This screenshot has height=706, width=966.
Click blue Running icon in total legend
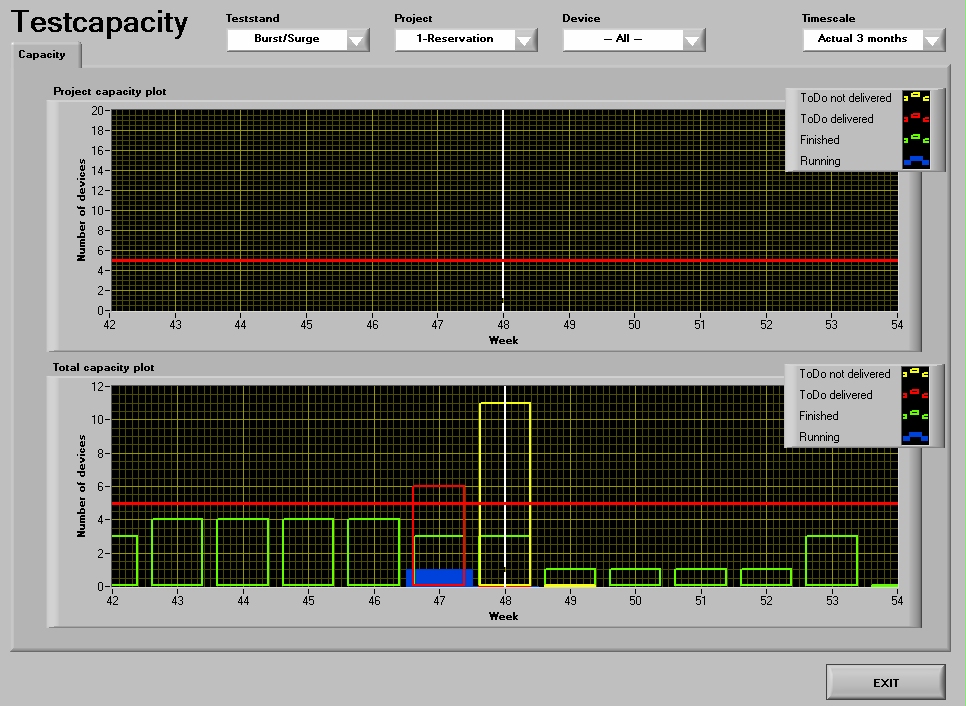915,437
